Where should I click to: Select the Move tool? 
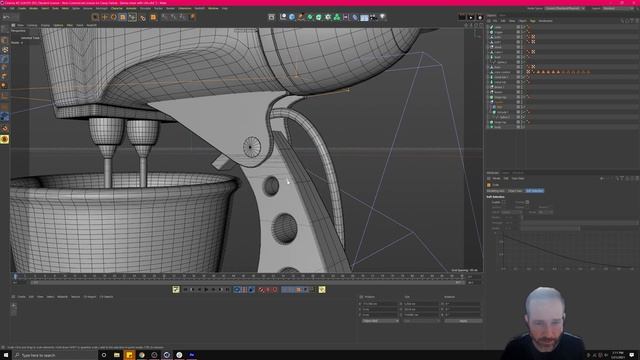104,17
